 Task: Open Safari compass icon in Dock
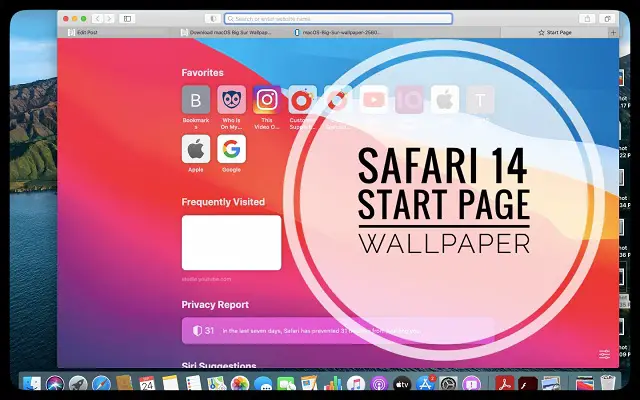click(x=101, y=384)
